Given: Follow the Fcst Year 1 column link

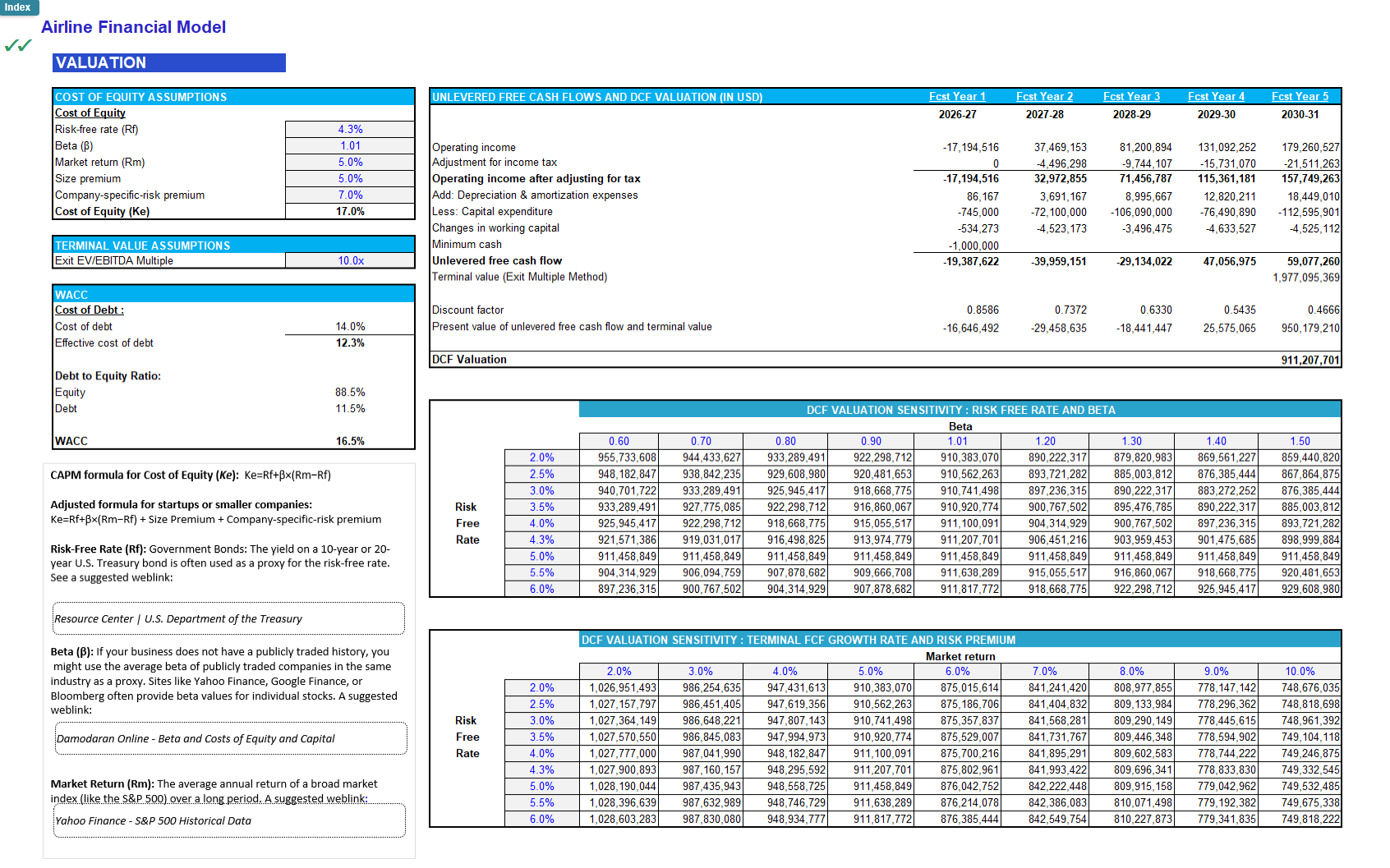Looking at the screenshot, I should pyautogui.click(x=958, y=96).
